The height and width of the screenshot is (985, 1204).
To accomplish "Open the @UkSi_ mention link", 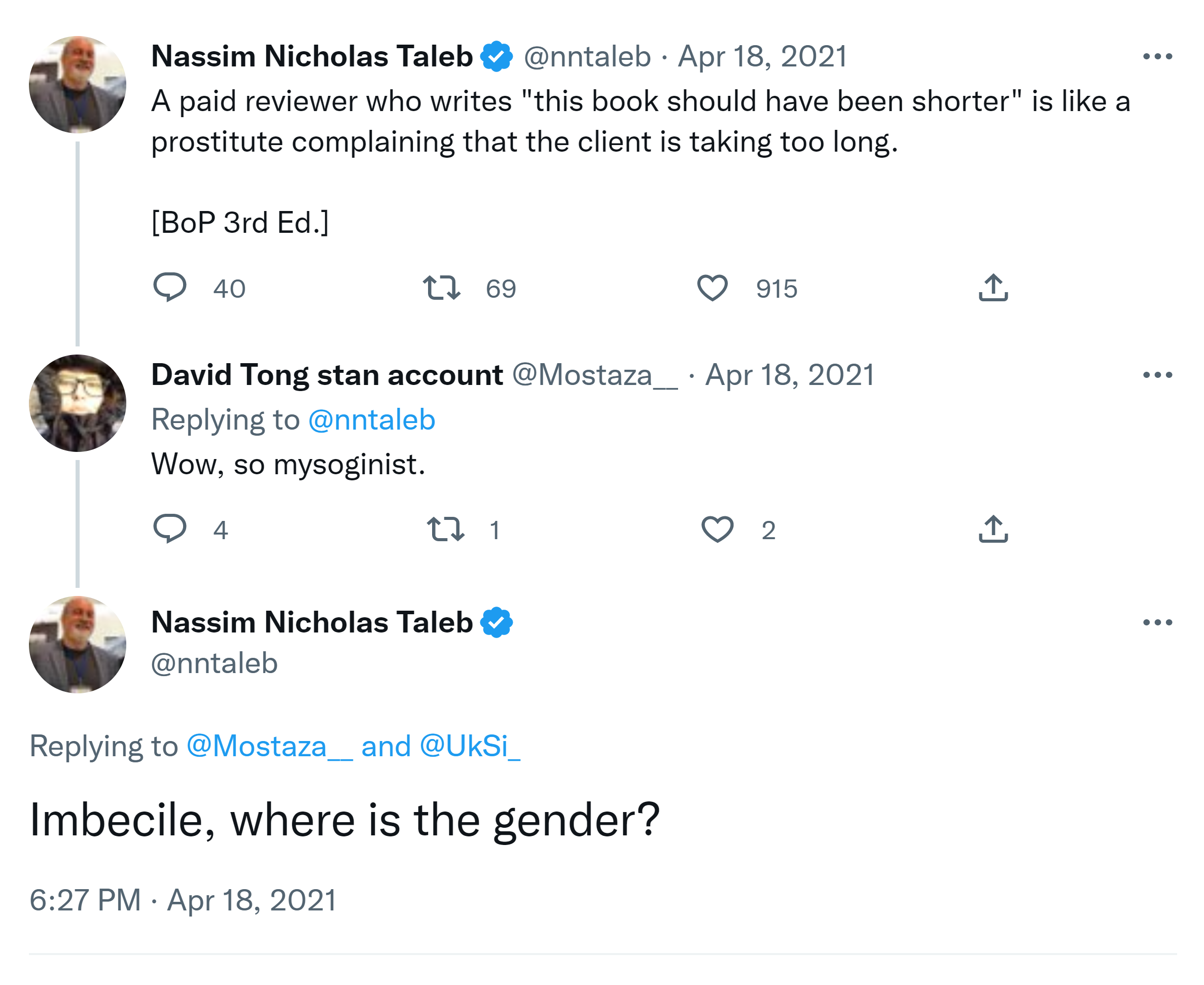I will (x=469, y=746).
